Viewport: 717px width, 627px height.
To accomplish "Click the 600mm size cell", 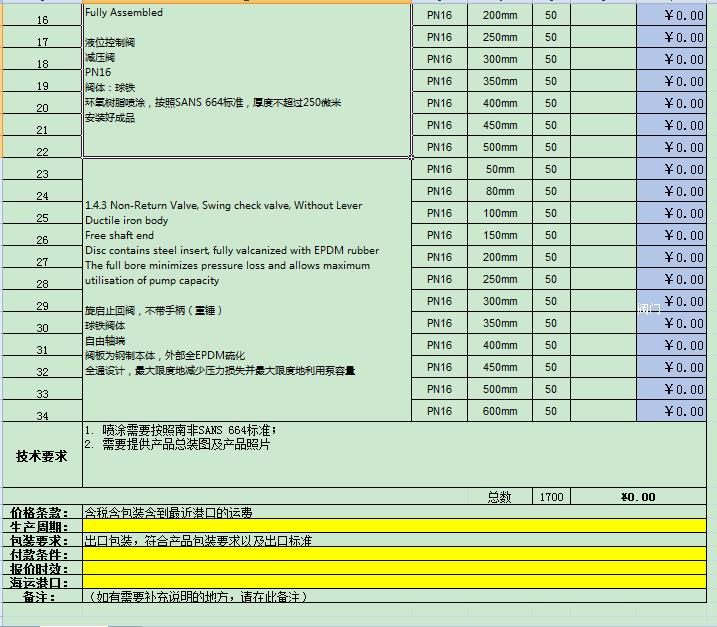I will [499, 411].
